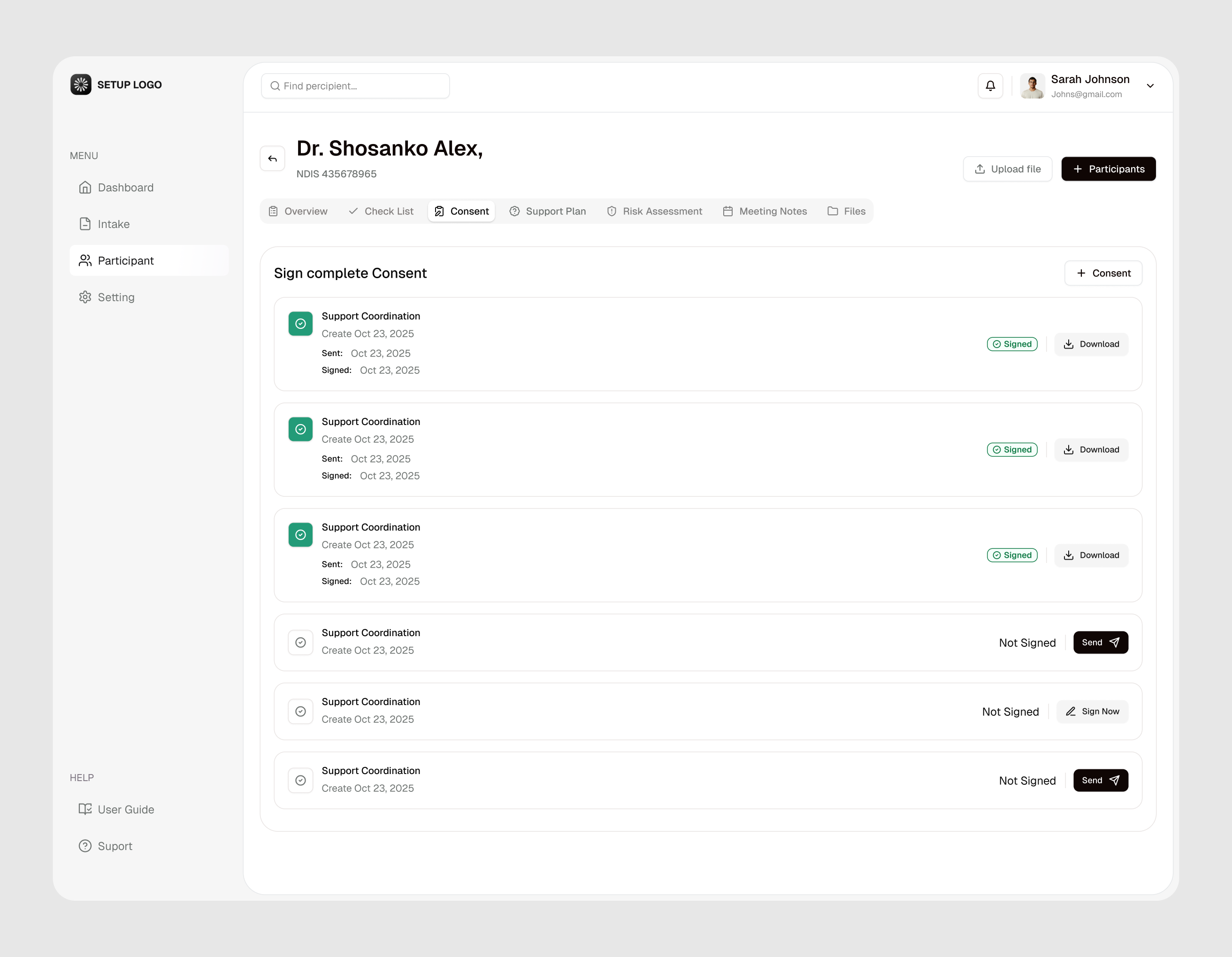Image resolution: width=1232 pixels, height=957 pixels.
Task: Toggle the Signed status badge on second consent
Action: click(1012, 449)
